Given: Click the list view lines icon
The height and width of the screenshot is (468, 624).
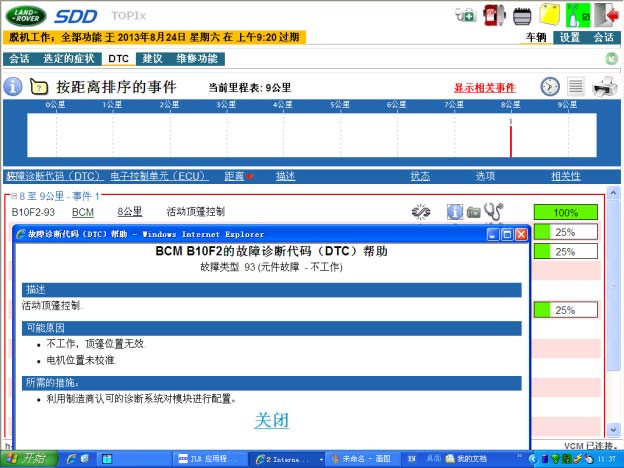Looking at the screenshot, I should [576, 86].
